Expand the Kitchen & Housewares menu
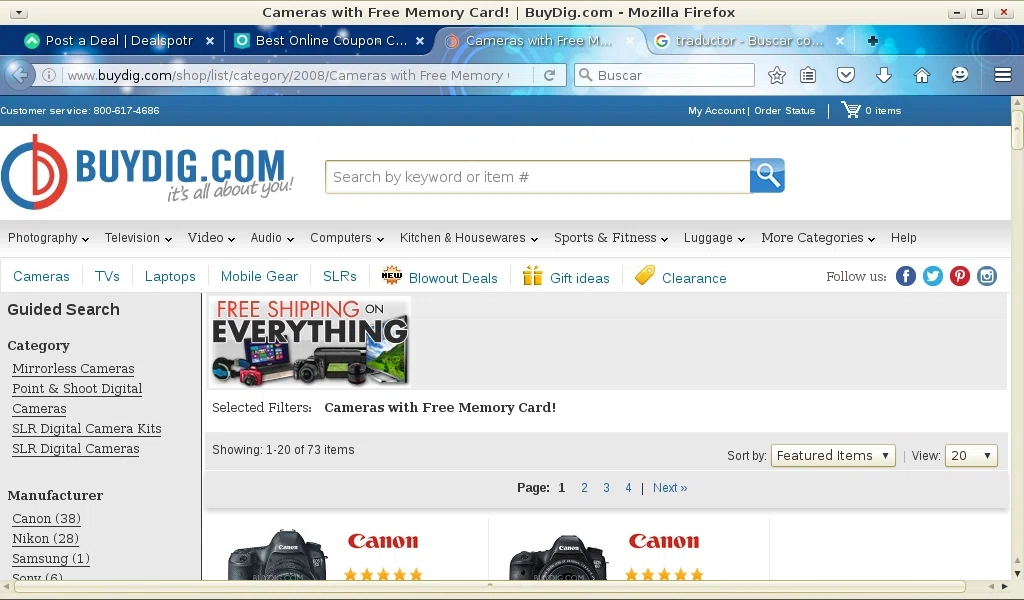 coord(469,238)
